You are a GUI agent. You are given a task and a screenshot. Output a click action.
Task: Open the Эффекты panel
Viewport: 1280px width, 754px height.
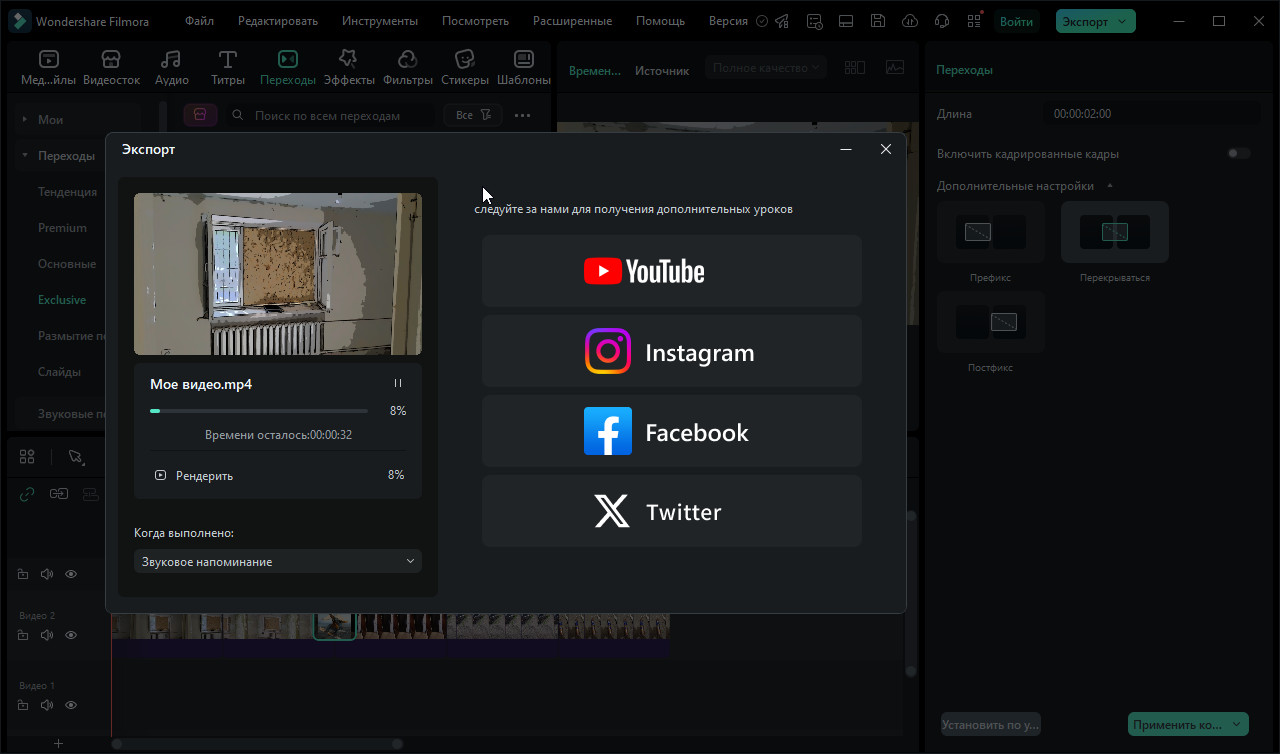pyautogui.click(x=348, y=68)
